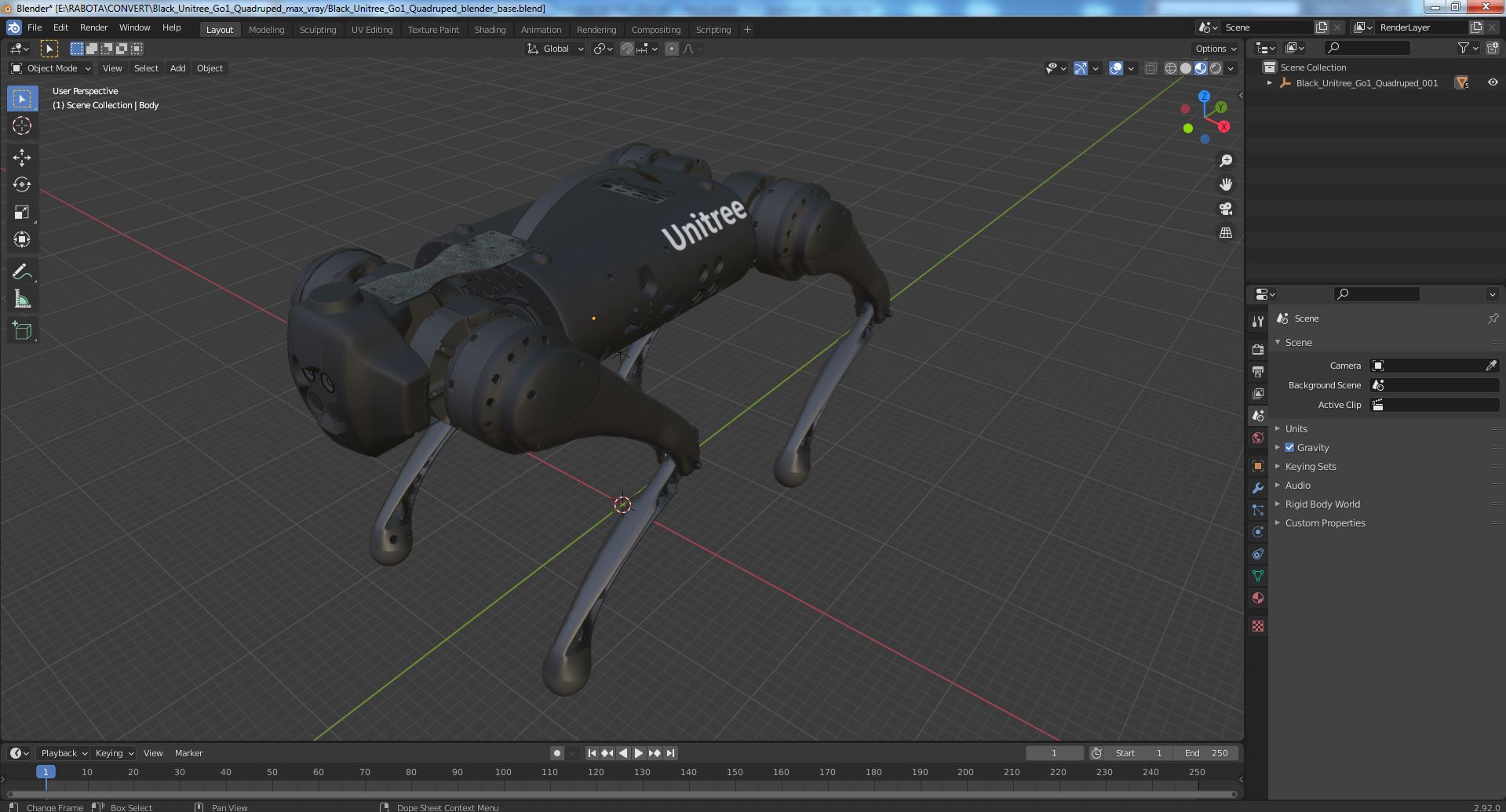The height and width of the screenshot is (812, 1506).
Task: Activate the Select Box tool
Action: (x=22, y=98)
